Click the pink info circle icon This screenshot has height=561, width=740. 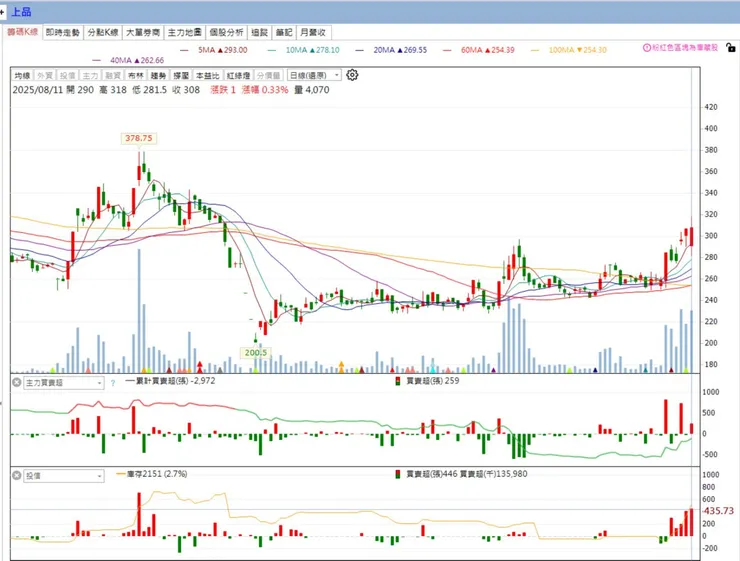tap(647, 48)
